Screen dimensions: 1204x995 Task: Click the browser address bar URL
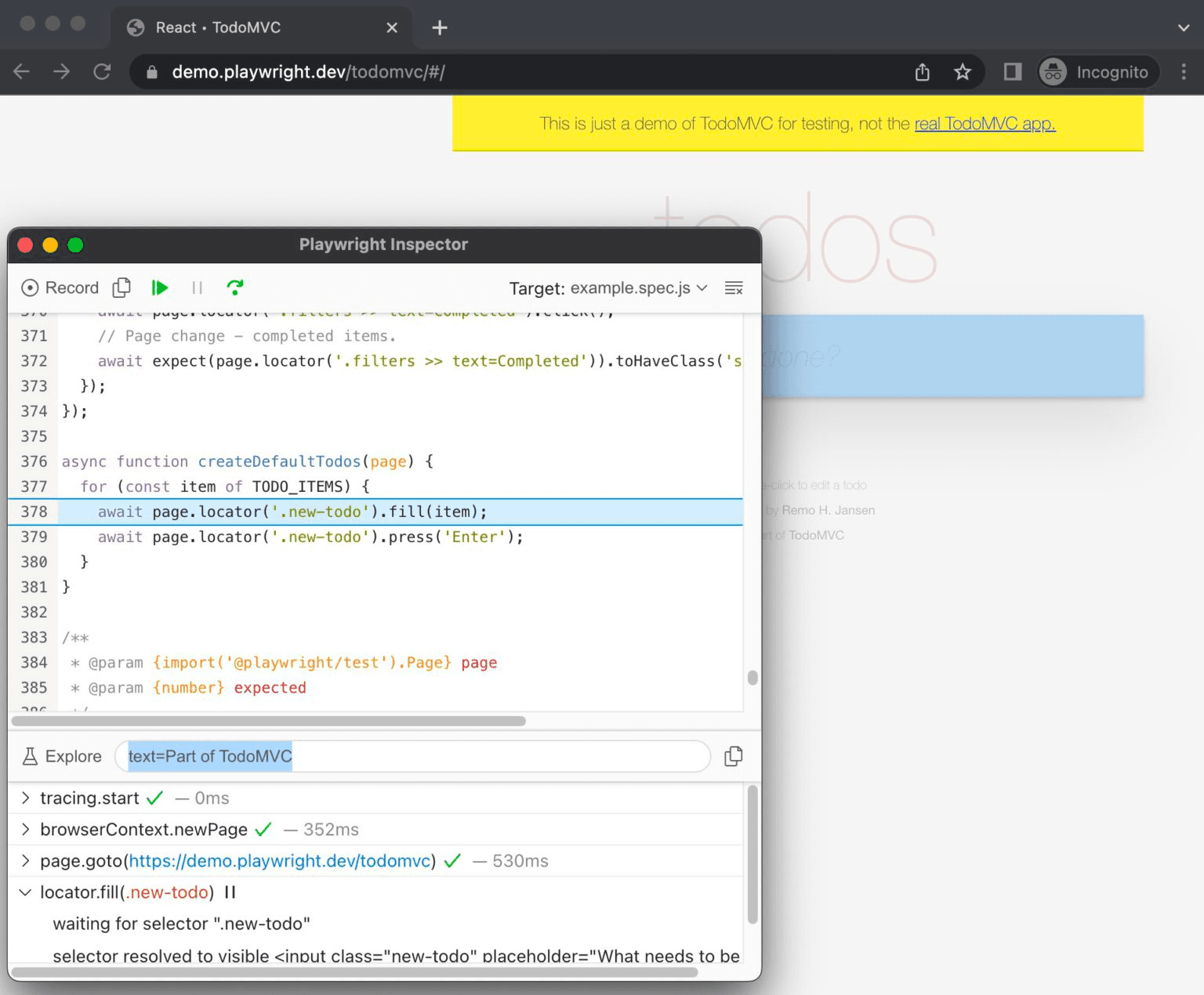point(309,72)
